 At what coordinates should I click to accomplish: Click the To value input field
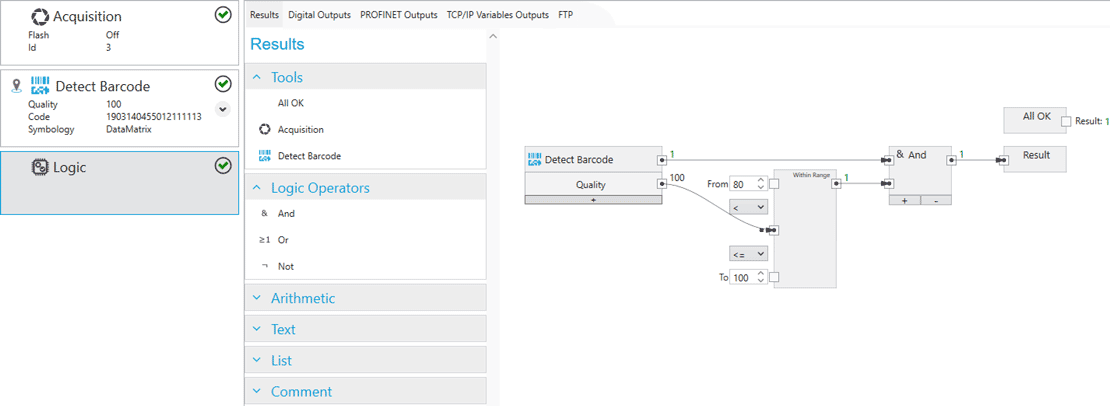click(x=742, y=278)
